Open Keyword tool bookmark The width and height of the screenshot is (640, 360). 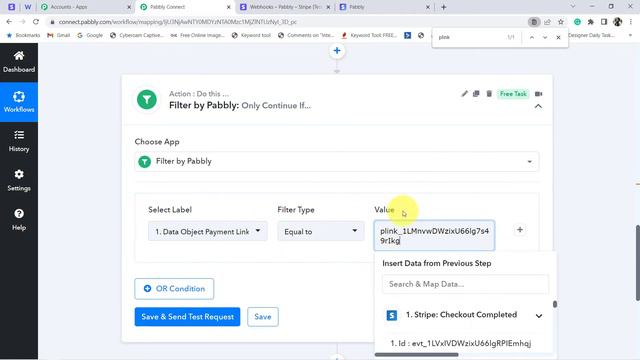point(251,36)
